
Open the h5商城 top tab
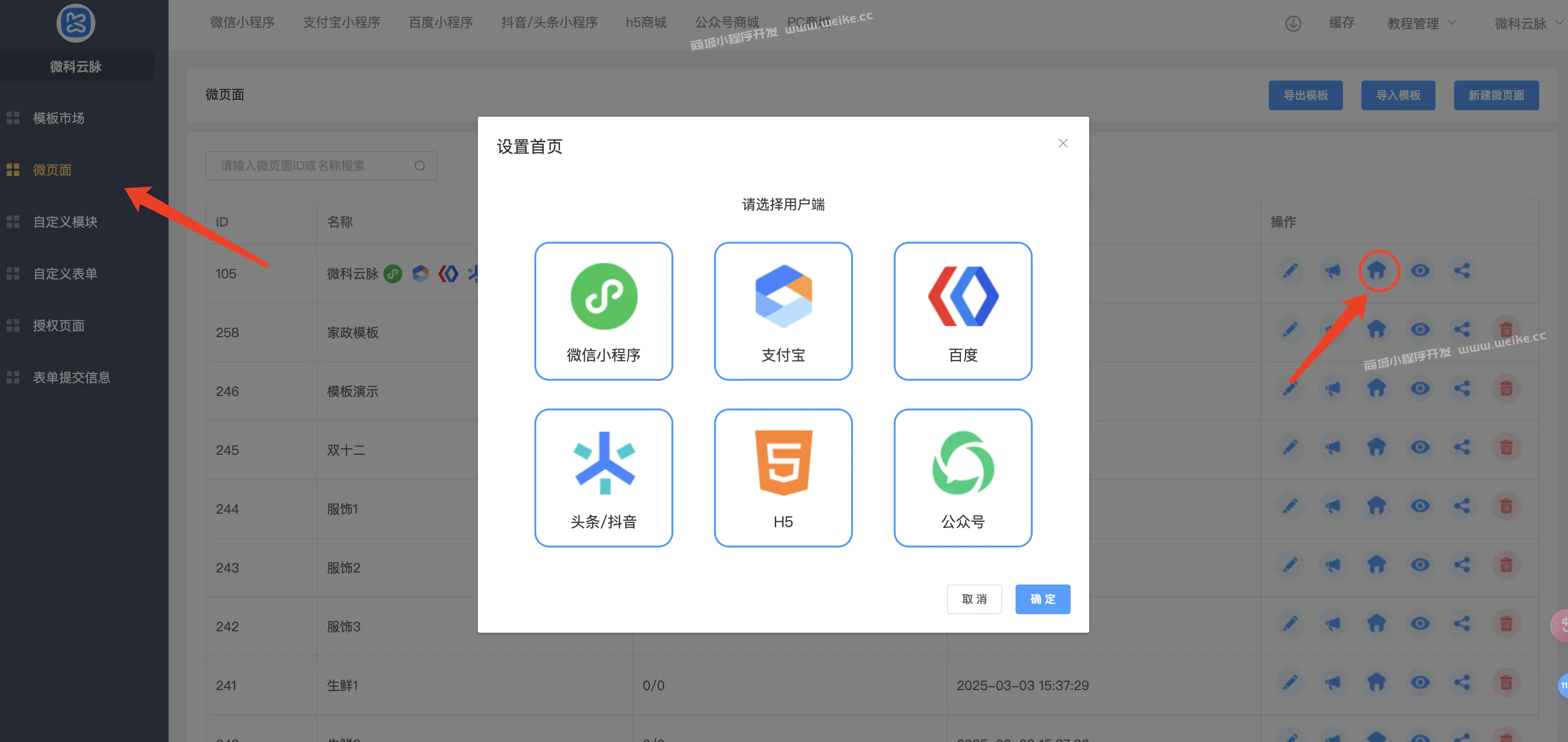click(646, 23)
